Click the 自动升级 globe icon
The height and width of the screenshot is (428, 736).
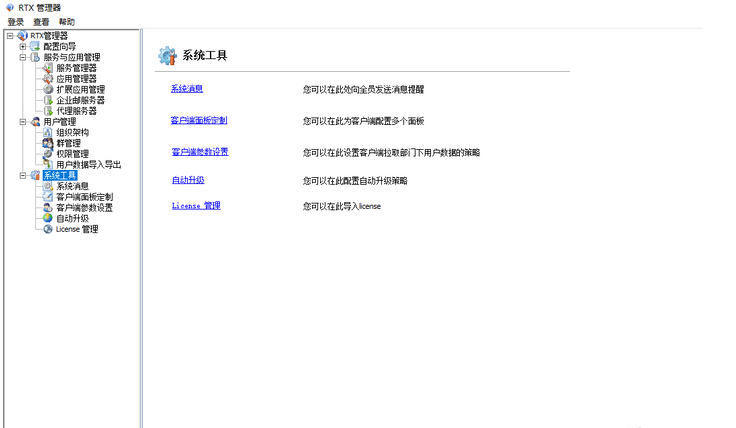47,218
